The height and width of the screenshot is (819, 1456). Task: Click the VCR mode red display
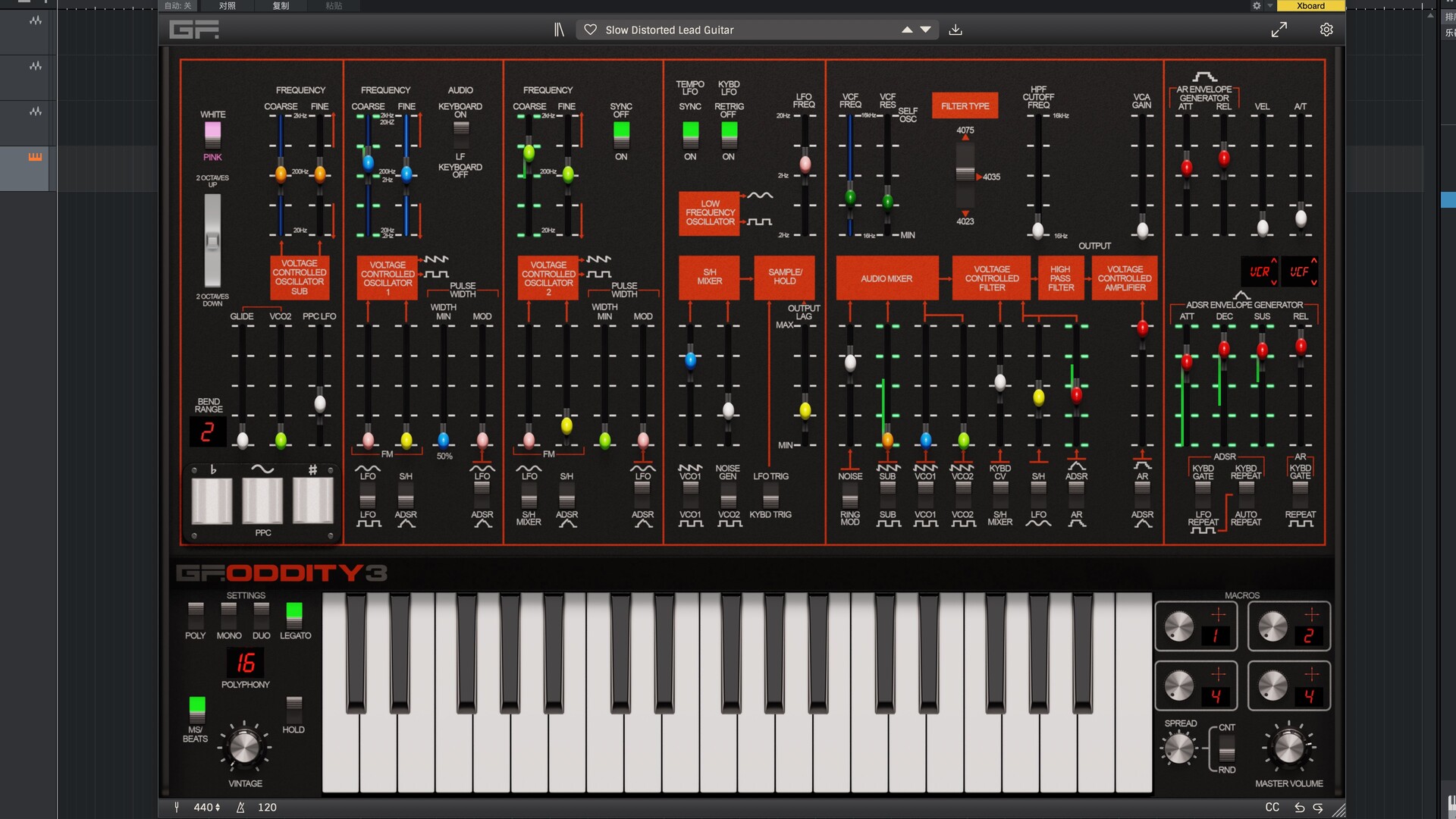tap(1260, 271)
